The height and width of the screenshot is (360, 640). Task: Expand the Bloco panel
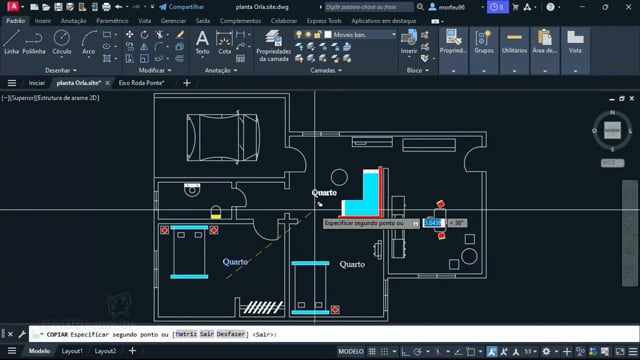coord(418,70)
